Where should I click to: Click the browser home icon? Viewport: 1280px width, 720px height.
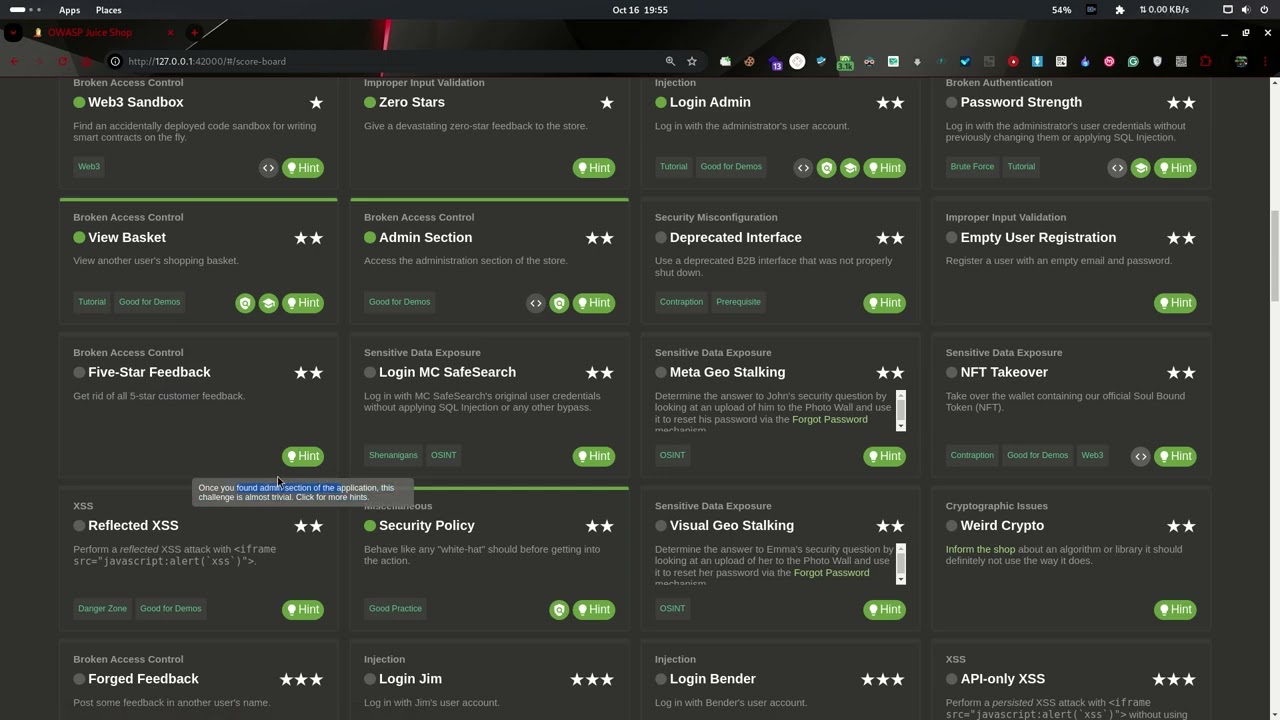[x=86, y=61]
